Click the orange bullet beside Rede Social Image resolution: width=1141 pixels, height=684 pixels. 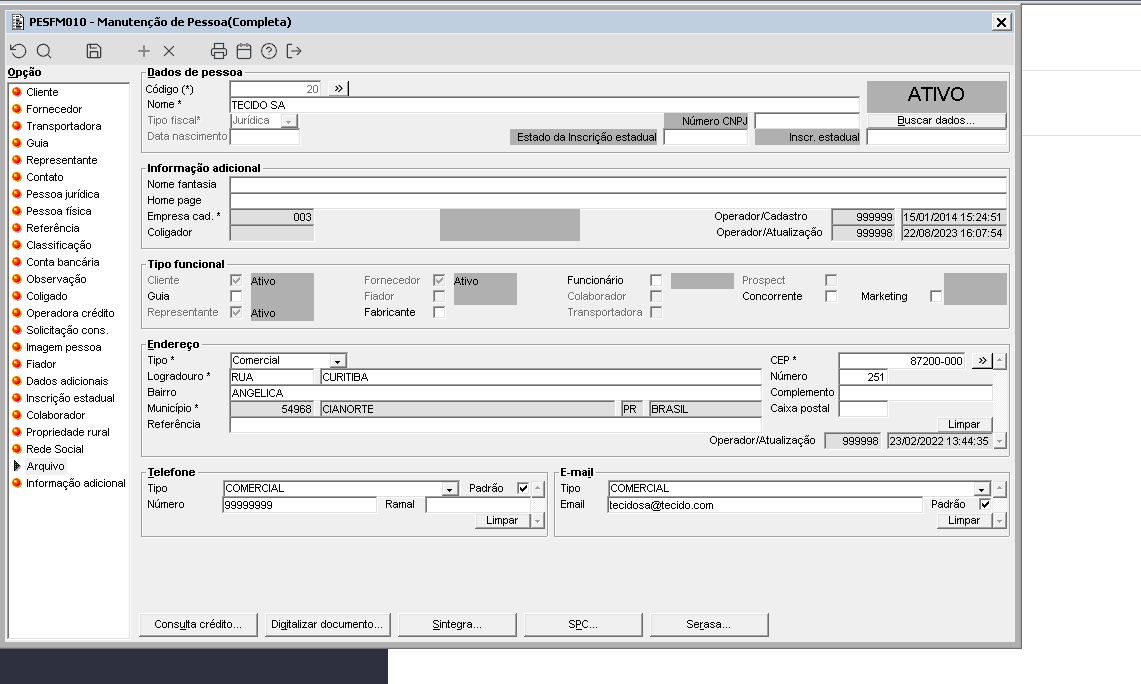point(17,449)
